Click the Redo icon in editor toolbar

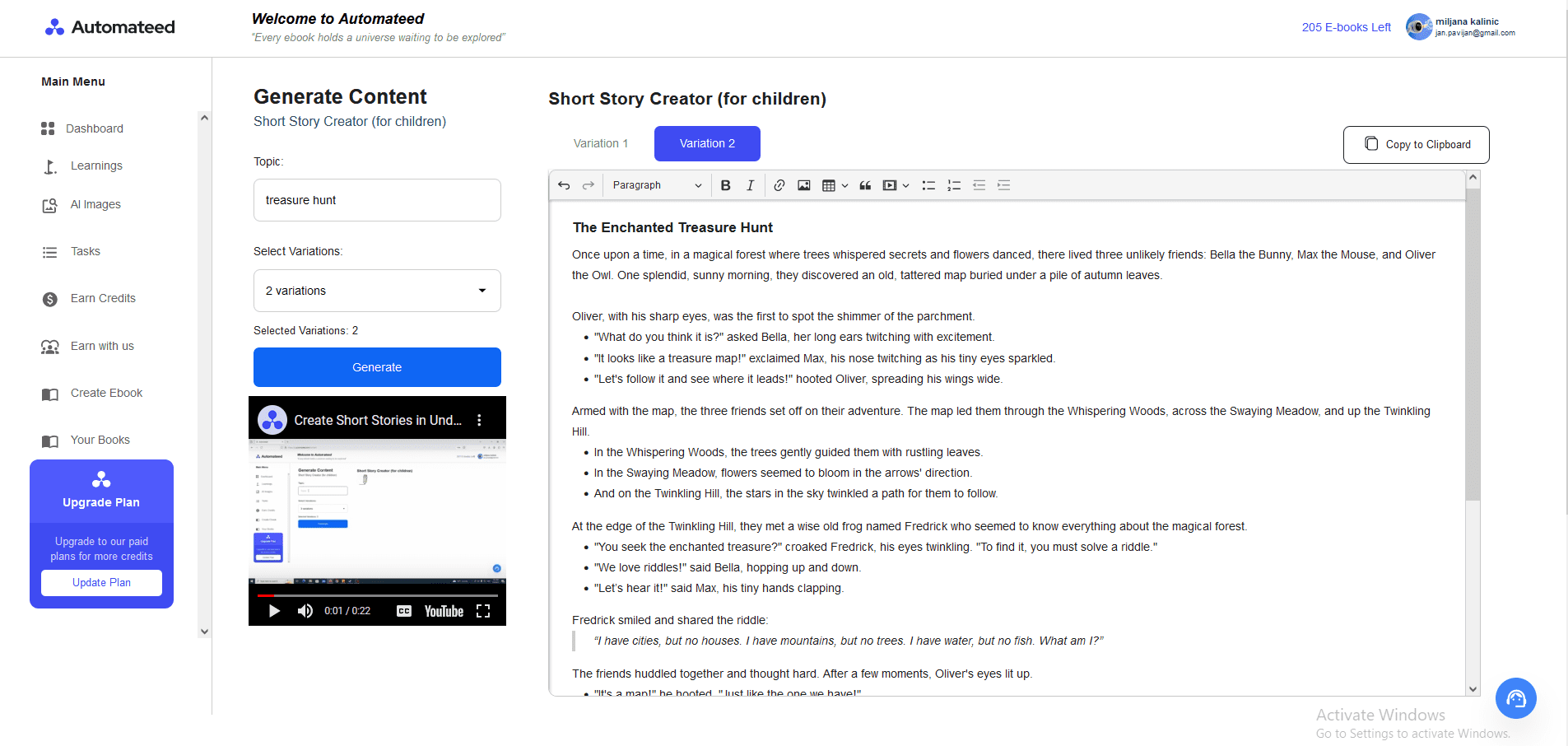[x=587, y=185]
